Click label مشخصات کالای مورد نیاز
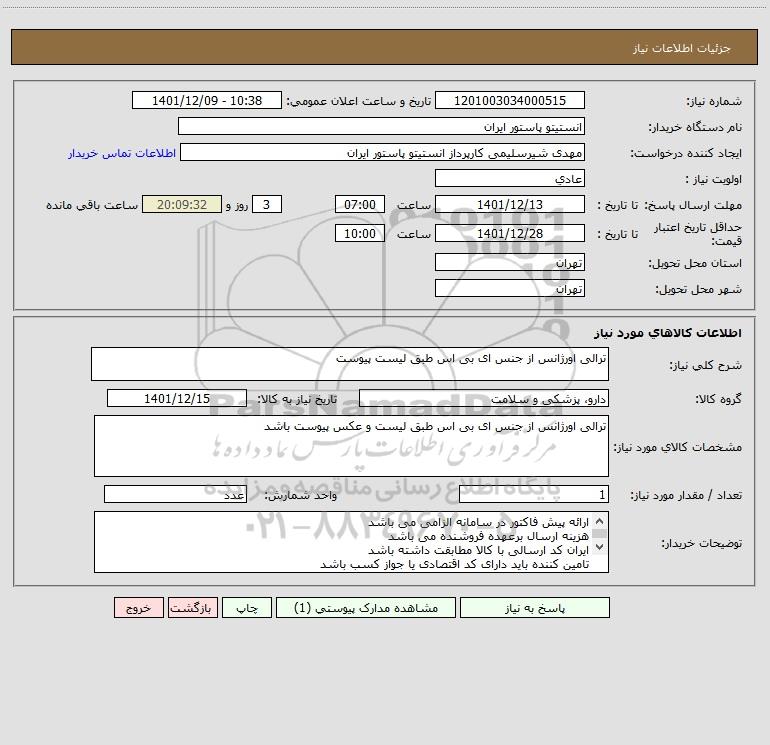The width and height of the screenshot is (770, 745). tap(678, 447)
